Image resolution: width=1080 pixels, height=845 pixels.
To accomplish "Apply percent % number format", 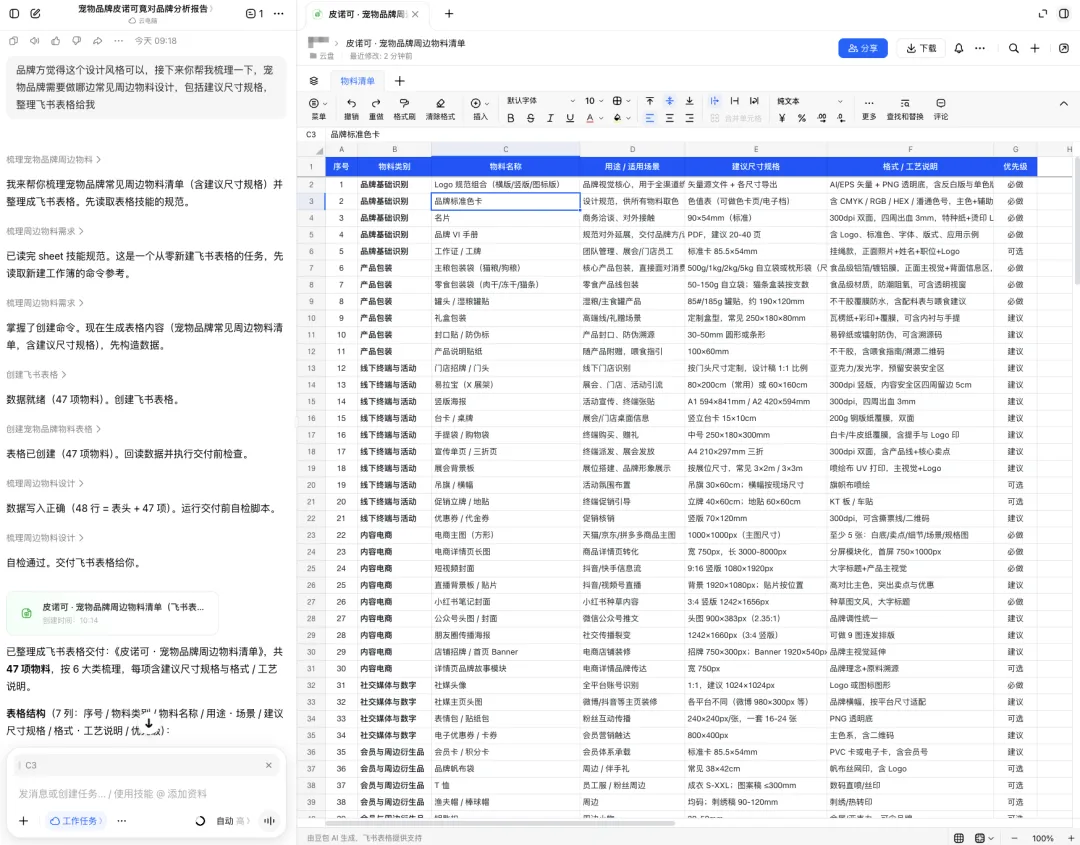I will 802,118.
